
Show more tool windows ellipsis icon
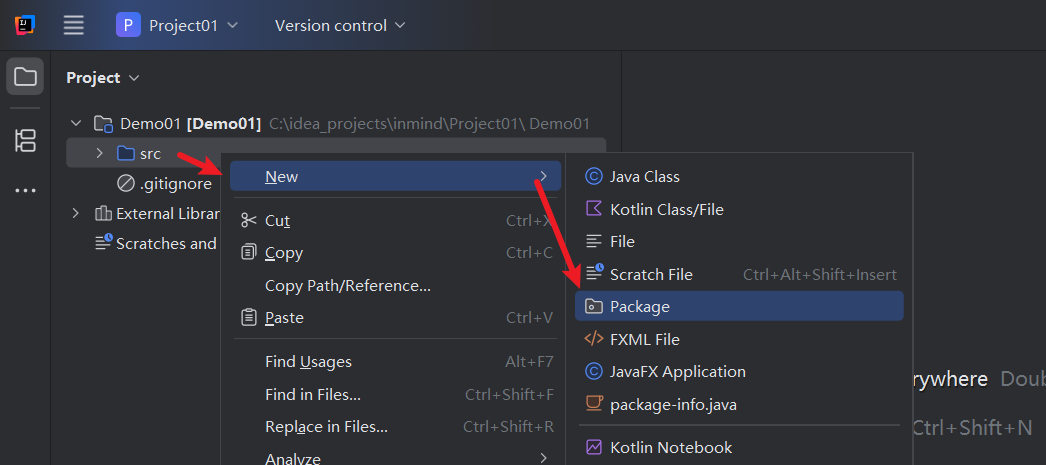(x=25, y=191)
